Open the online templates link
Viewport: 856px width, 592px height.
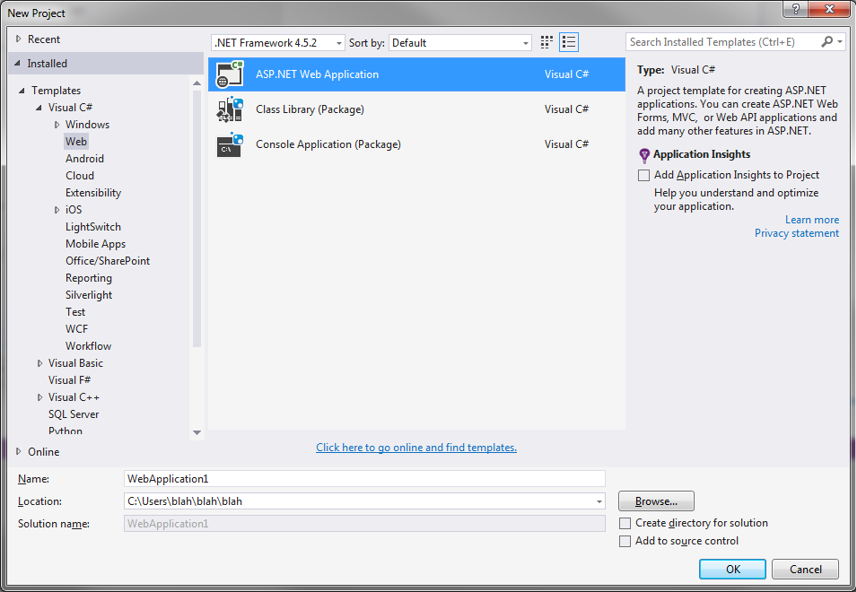(x=416, y=448)
